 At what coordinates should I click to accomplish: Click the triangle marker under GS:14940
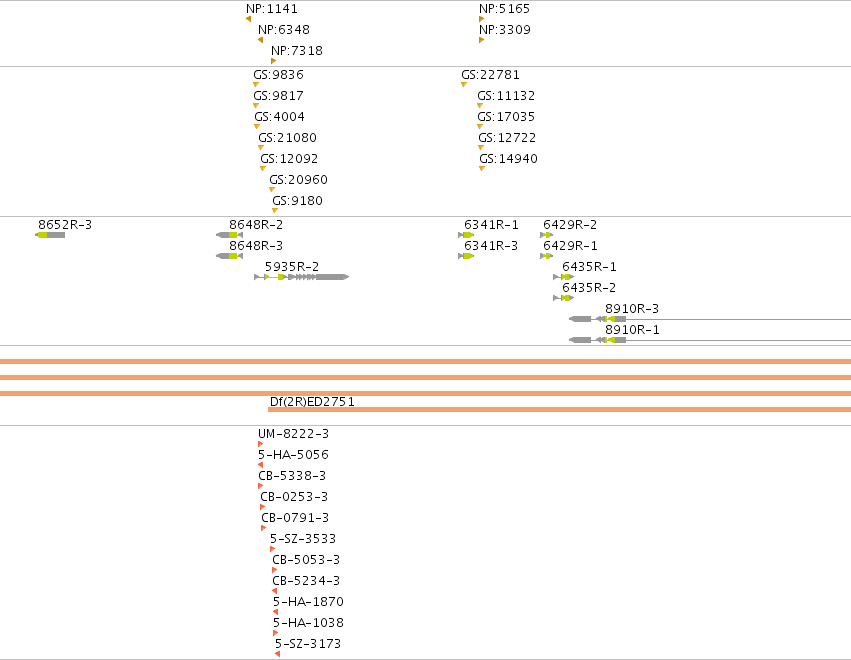click(482, 169)
